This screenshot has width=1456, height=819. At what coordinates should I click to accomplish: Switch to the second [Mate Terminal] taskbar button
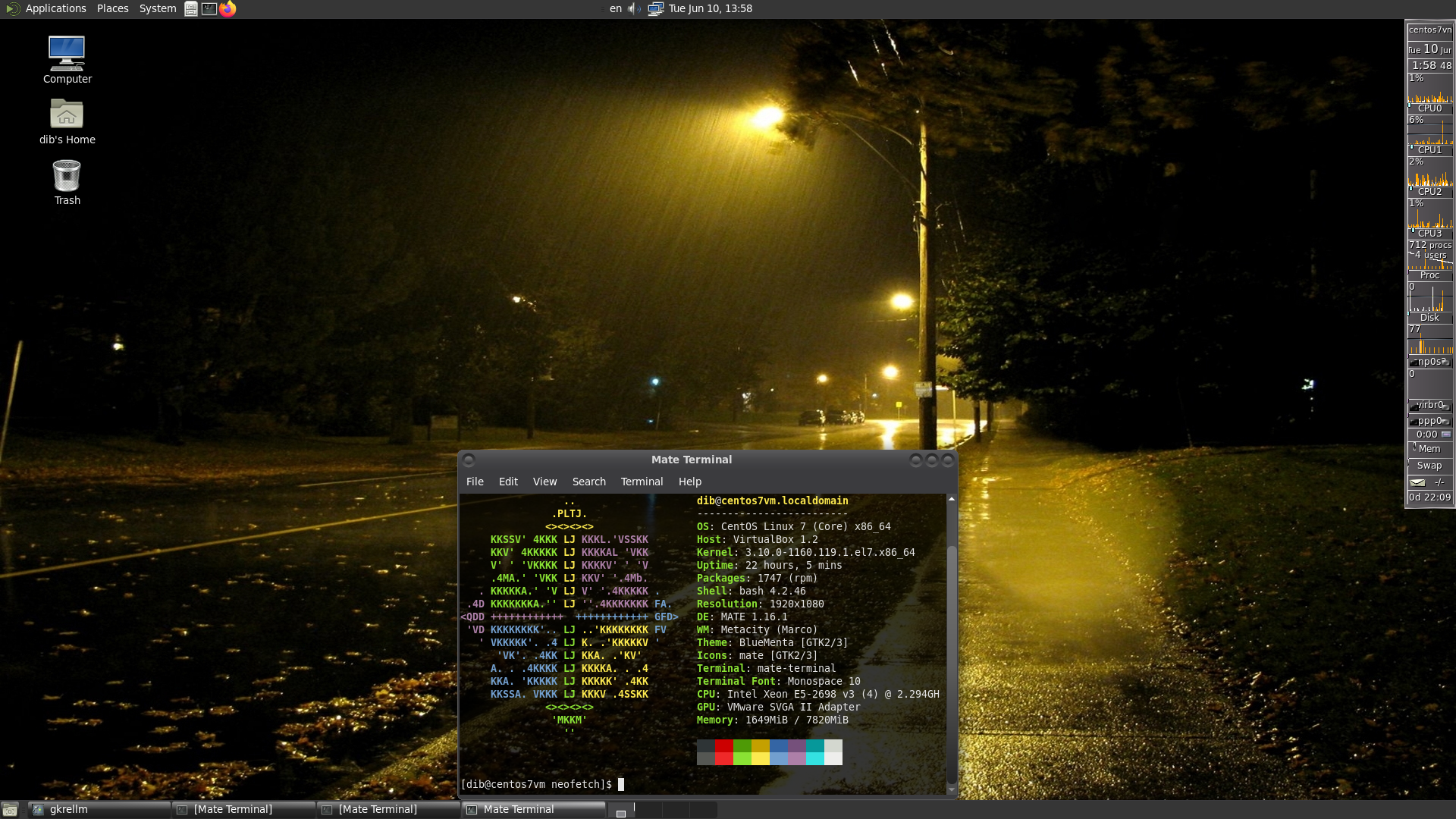coord(388,810)
